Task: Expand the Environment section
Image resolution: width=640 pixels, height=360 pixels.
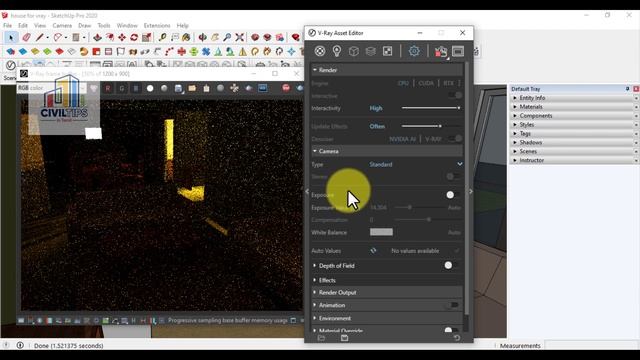Action: (315, 318)
